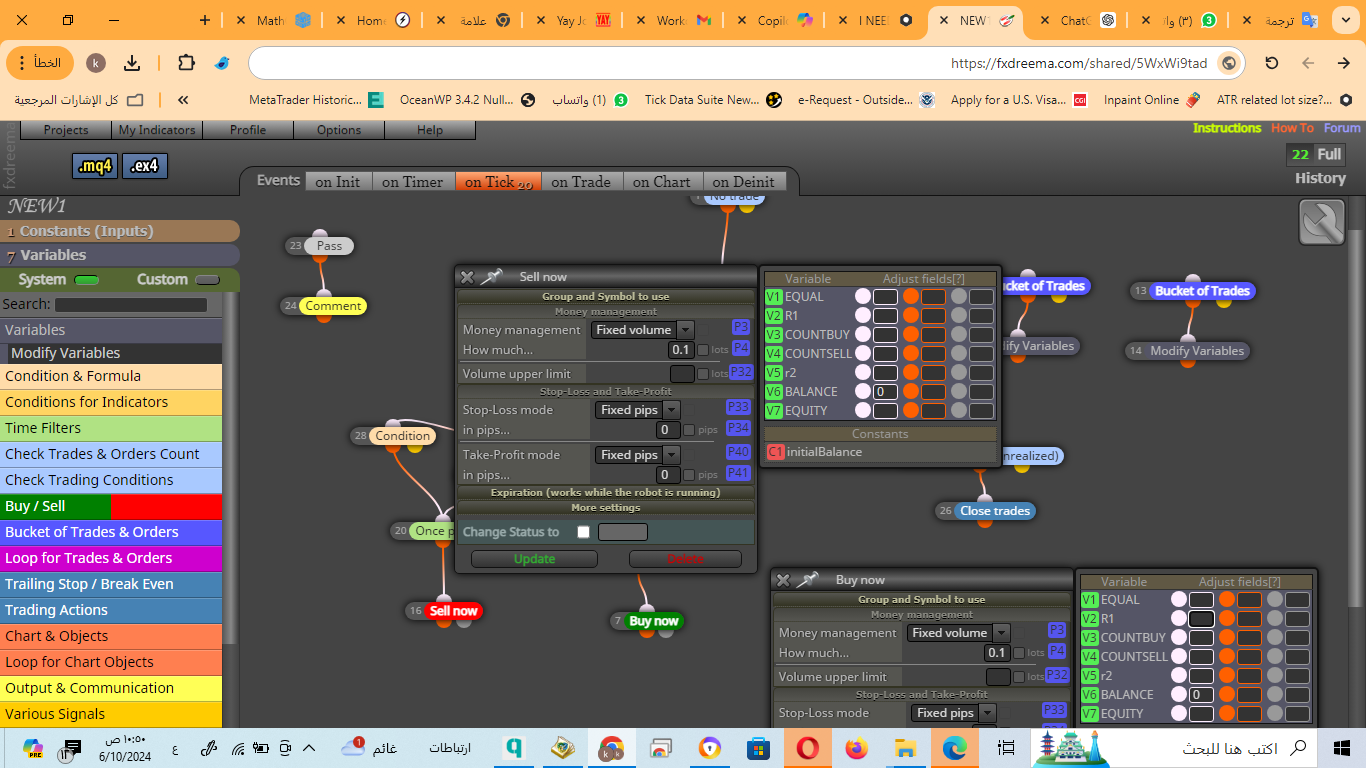The image size is (1366, 768).
Task: Enable the System blocks toggle
Action: click(x=87, y=280)
